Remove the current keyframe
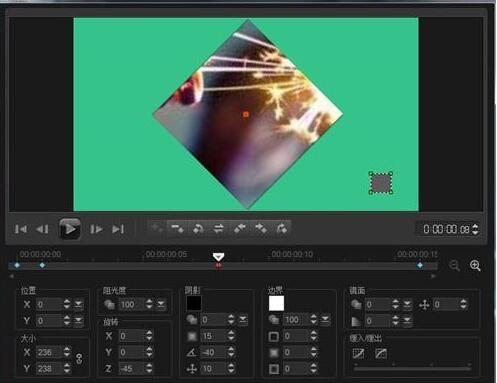Screen dimensions: 497x383 coord(177,229)
